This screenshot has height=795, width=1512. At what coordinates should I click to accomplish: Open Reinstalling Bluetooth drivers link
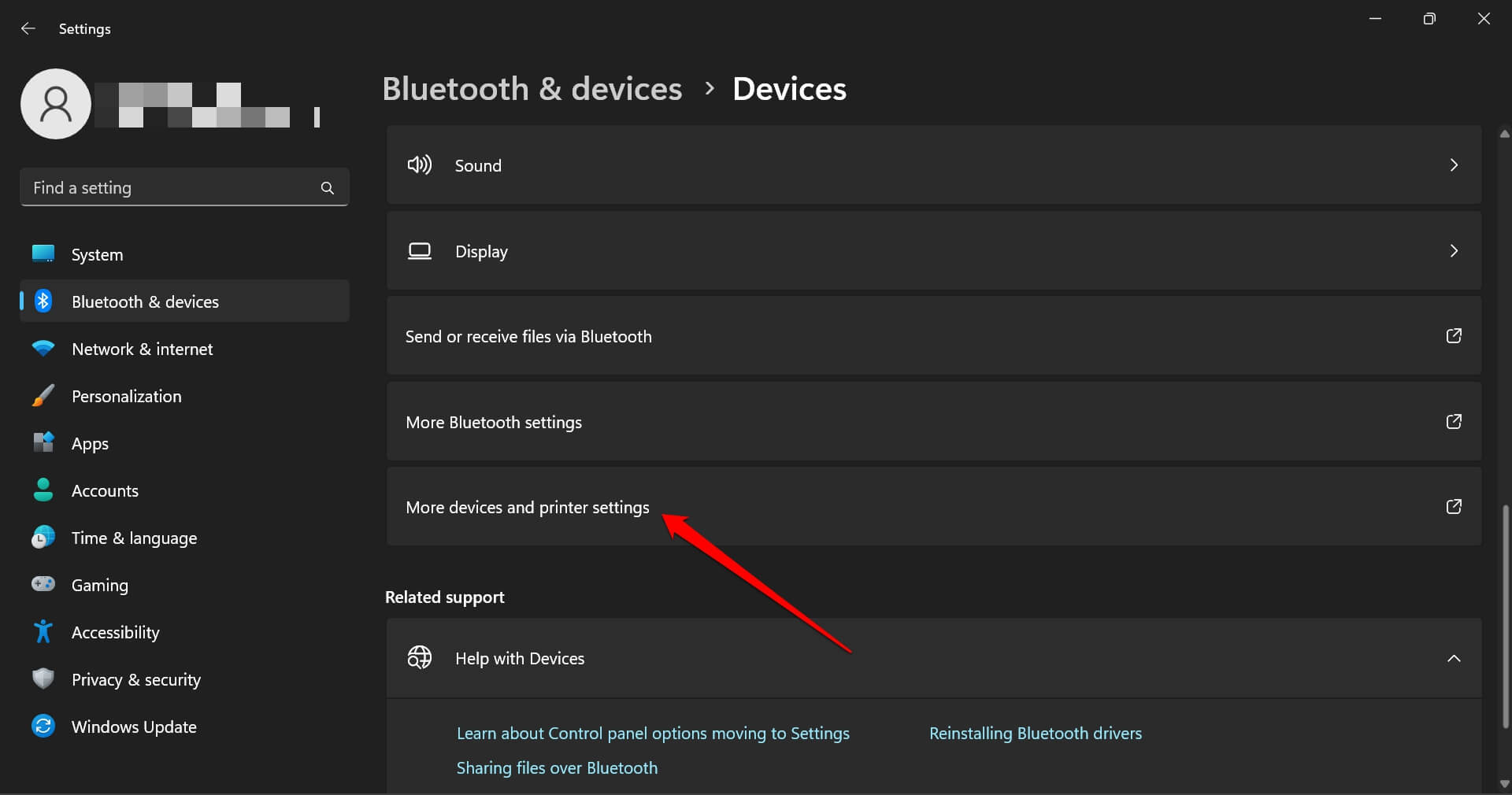coord(1036,733)
